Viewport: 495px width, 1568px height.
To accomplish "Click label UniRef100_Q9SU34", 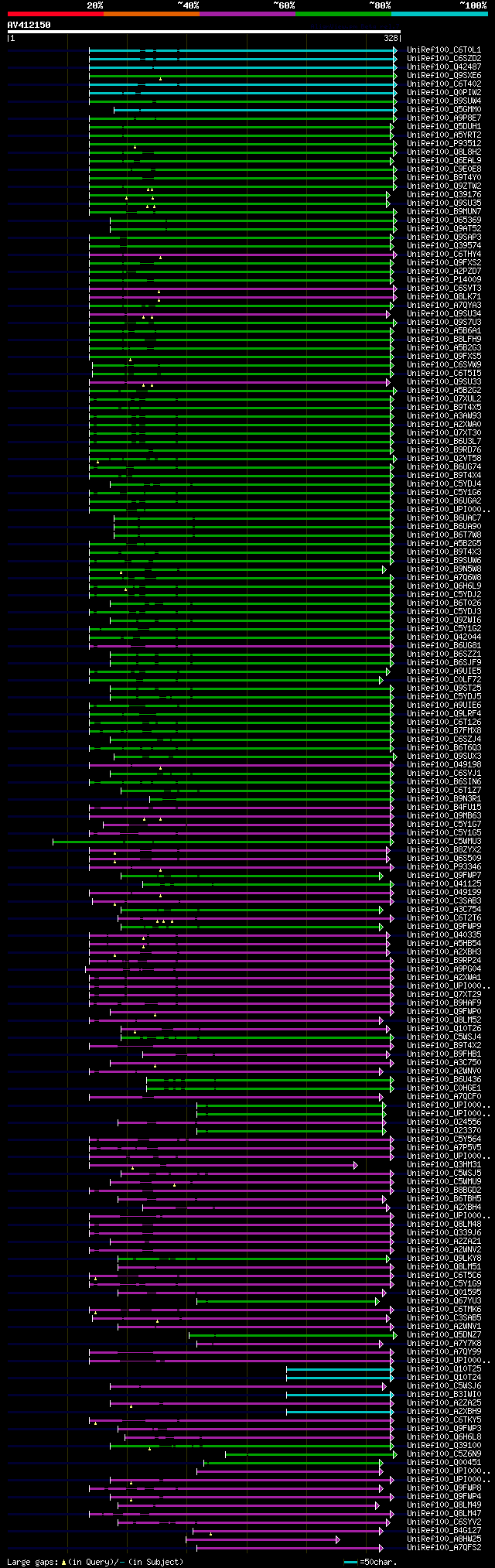I will point(444,314).
